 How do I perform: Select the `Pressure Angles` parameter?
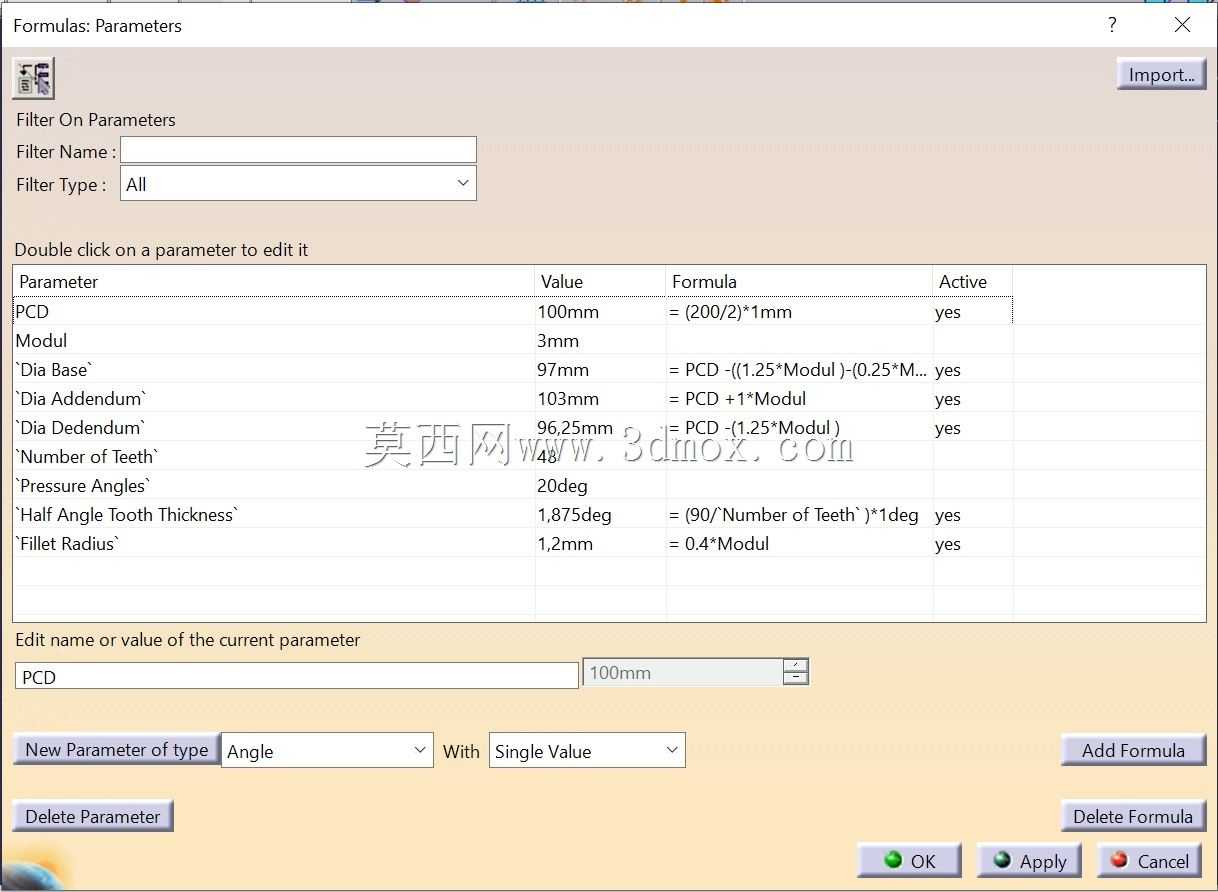click(x=83, y=485)
